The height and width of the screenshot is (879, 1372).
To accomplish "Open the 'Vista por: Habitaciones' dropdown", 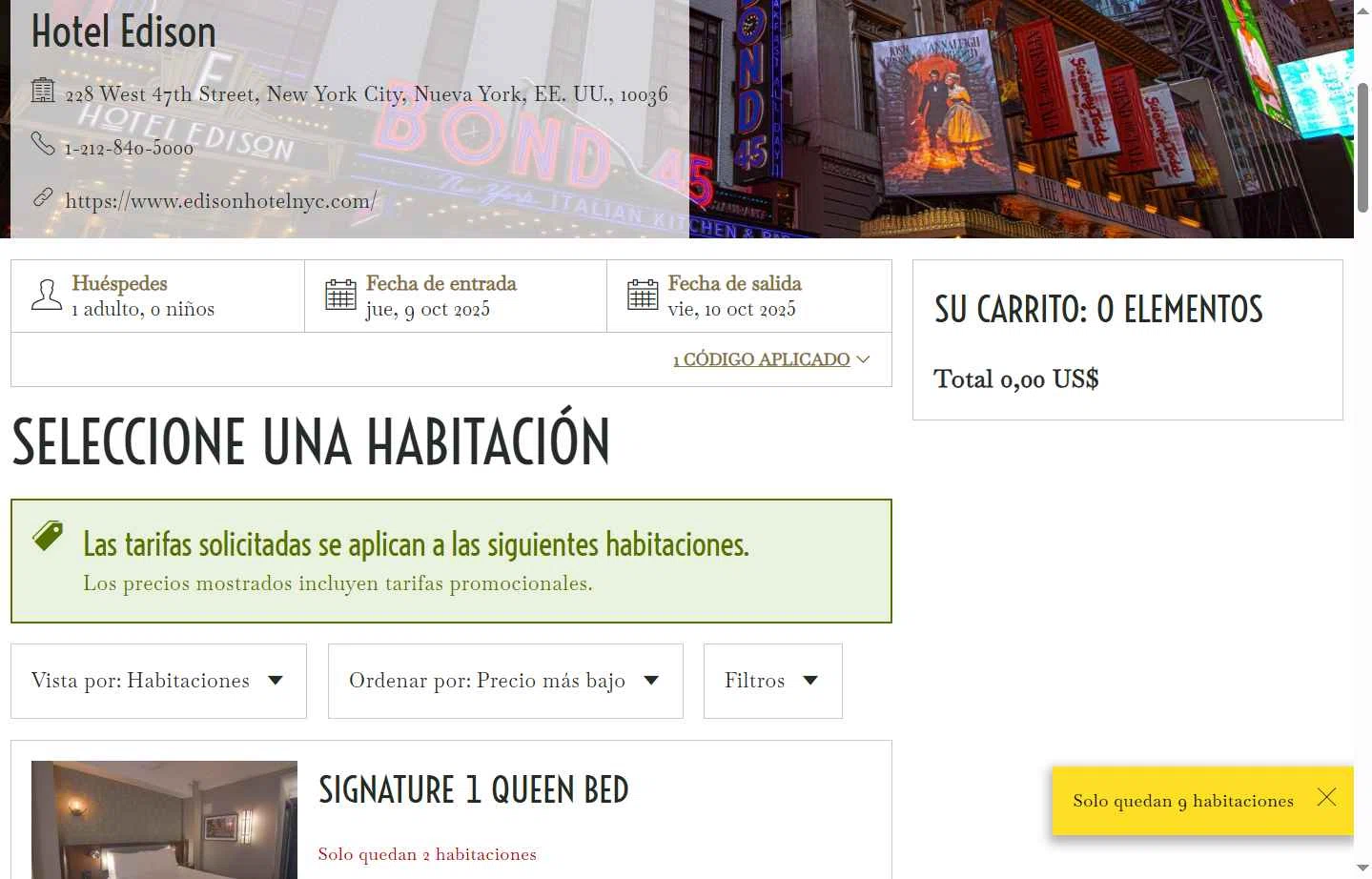I will (158, 681).
